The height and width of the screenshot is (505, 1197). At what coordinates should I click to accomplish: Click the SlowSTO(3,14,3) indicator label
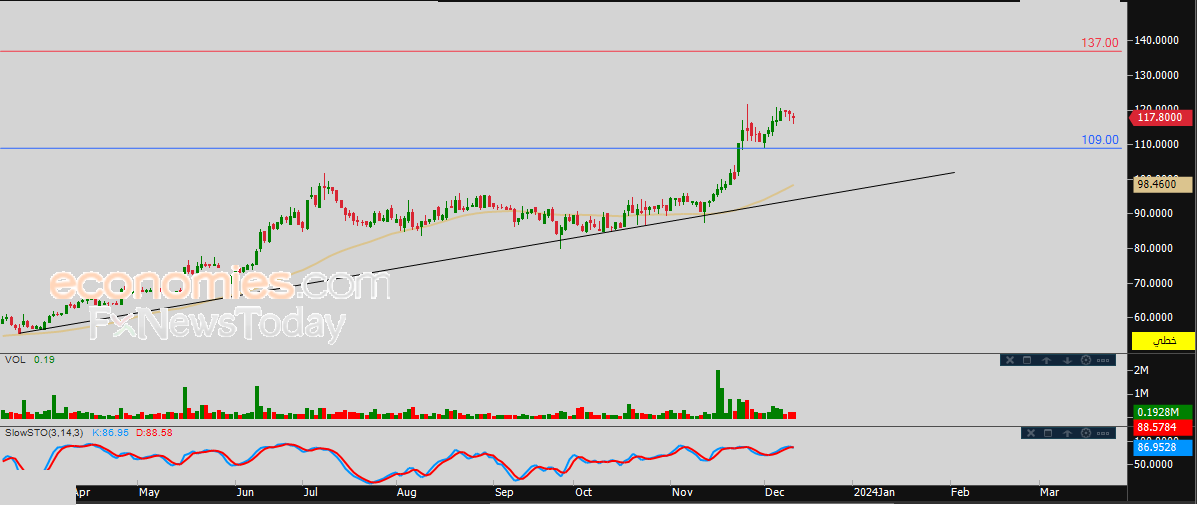[x=46, y=433]
